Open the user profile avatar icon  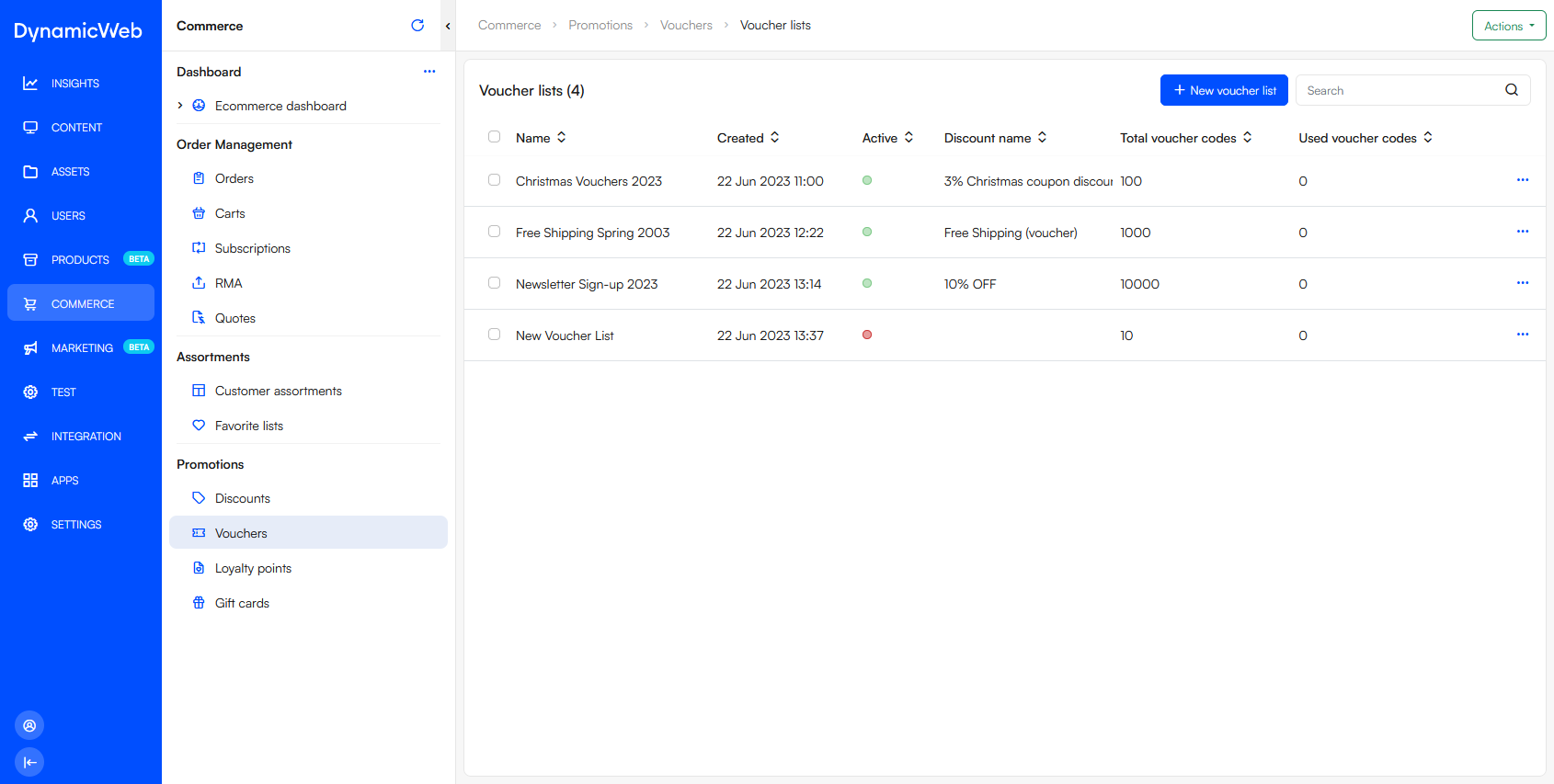tap(29, 726)
